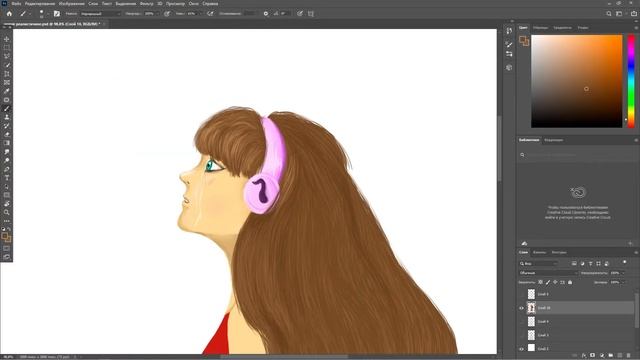The height and width of the screenshot is (360, 640).
Task: Switch to the Каналы tab
Action: [x=539, y=253]
